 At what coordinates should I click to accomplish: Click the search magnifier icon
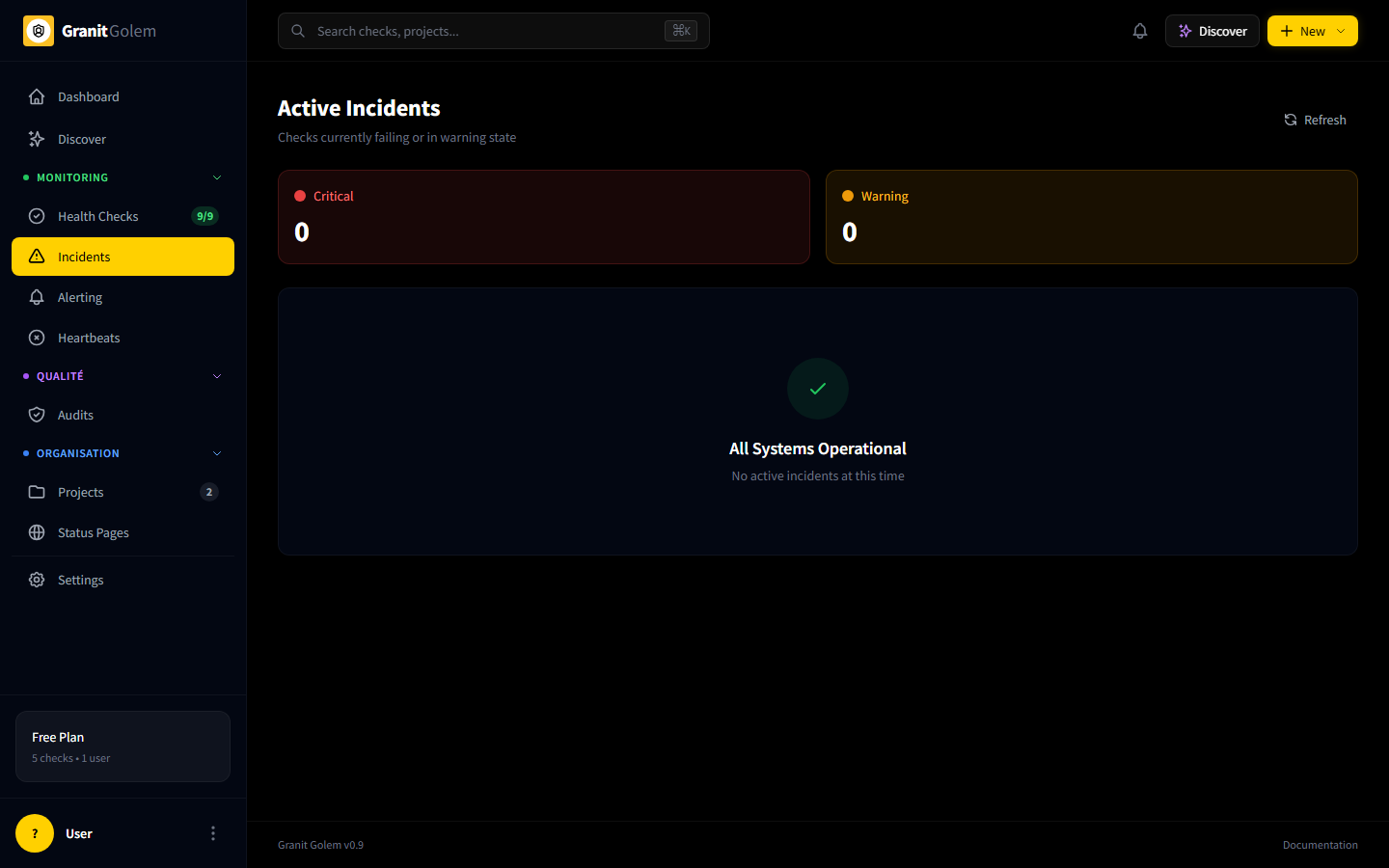coord(298,31)
